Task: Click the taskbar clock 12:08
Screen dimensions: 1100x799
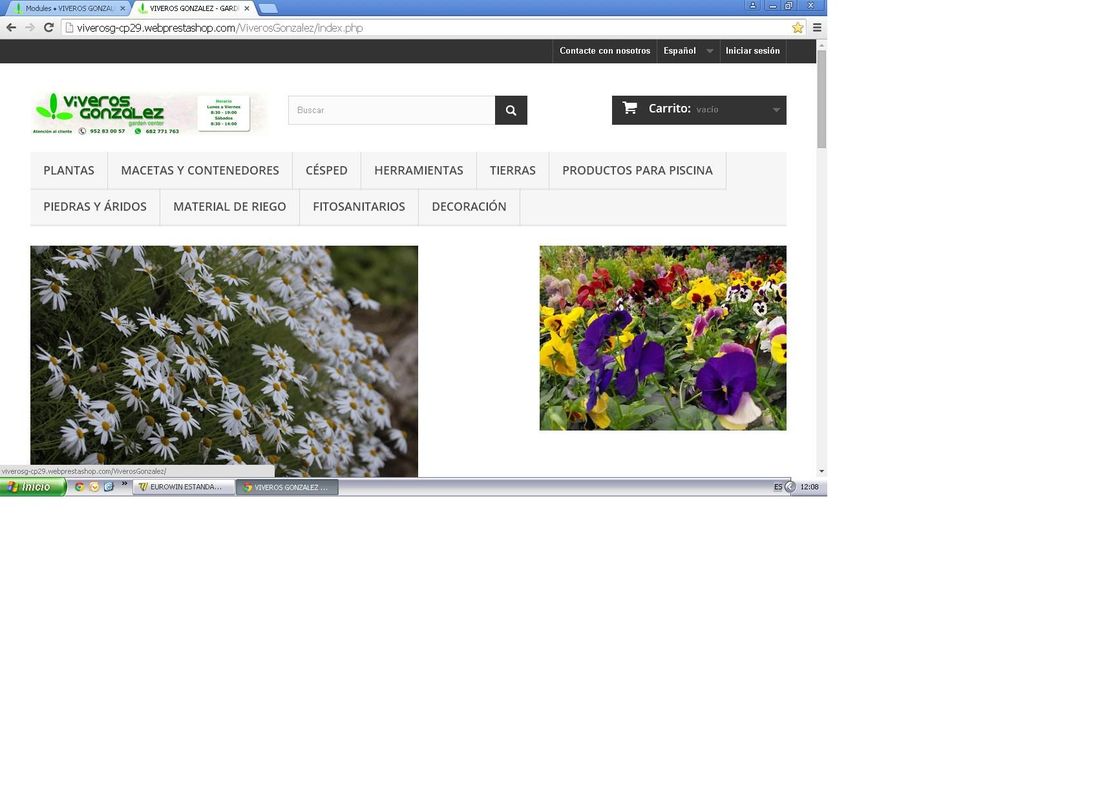Action: (x=809, y=487)
